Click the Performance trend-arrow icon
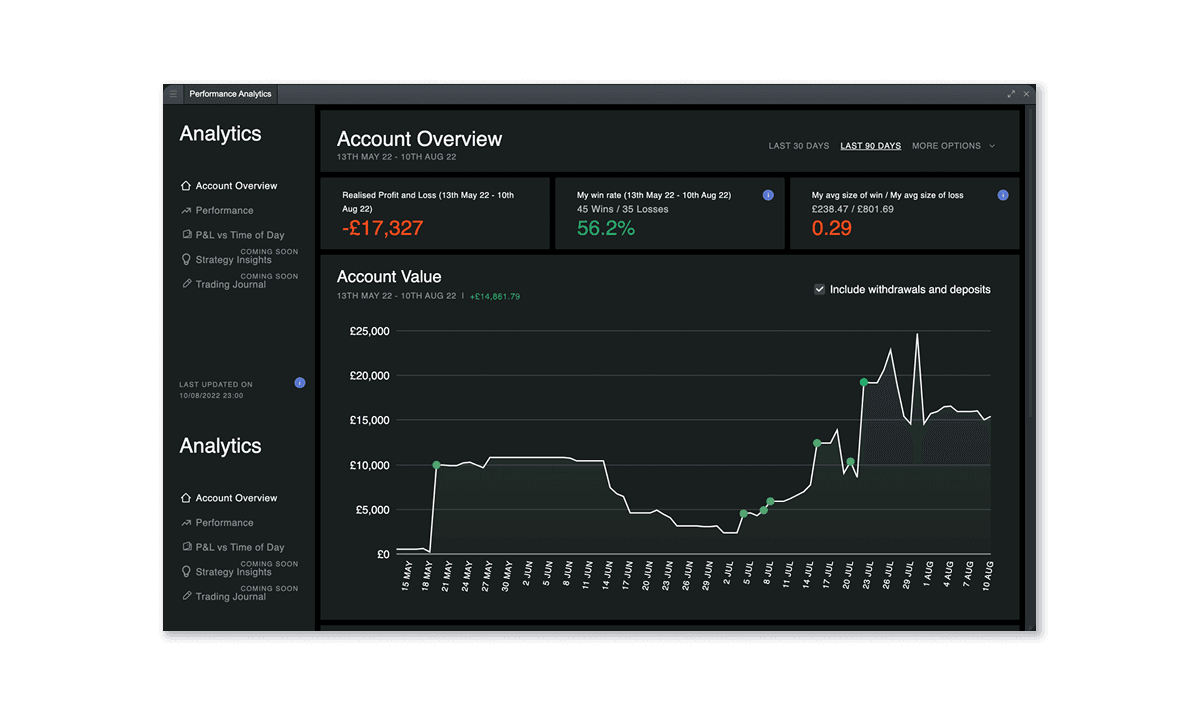Image resolution: width=1200 pixels, height=715 pixels. [186, 210]
